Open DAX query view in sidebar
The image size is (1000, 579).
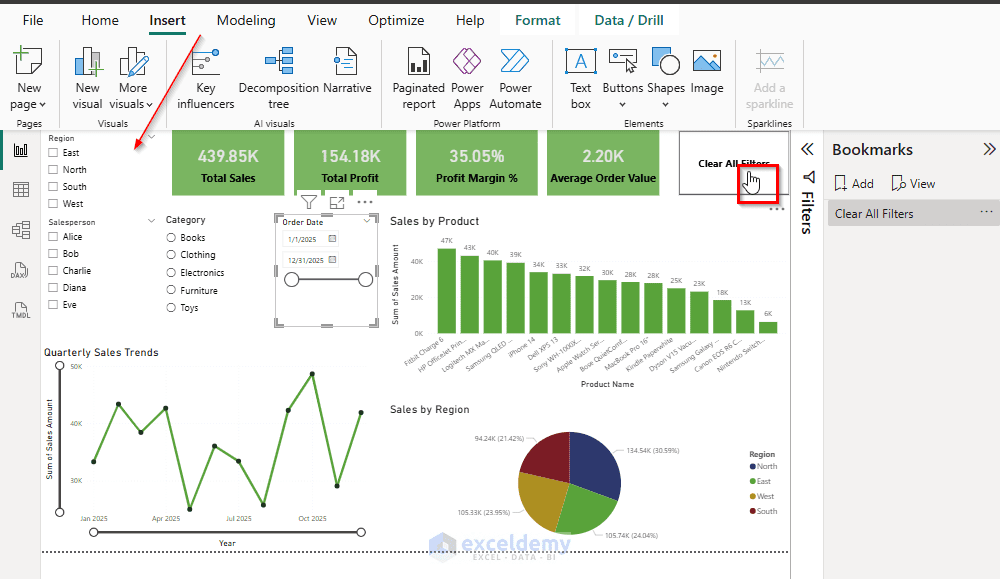click(x=20, y=270)
